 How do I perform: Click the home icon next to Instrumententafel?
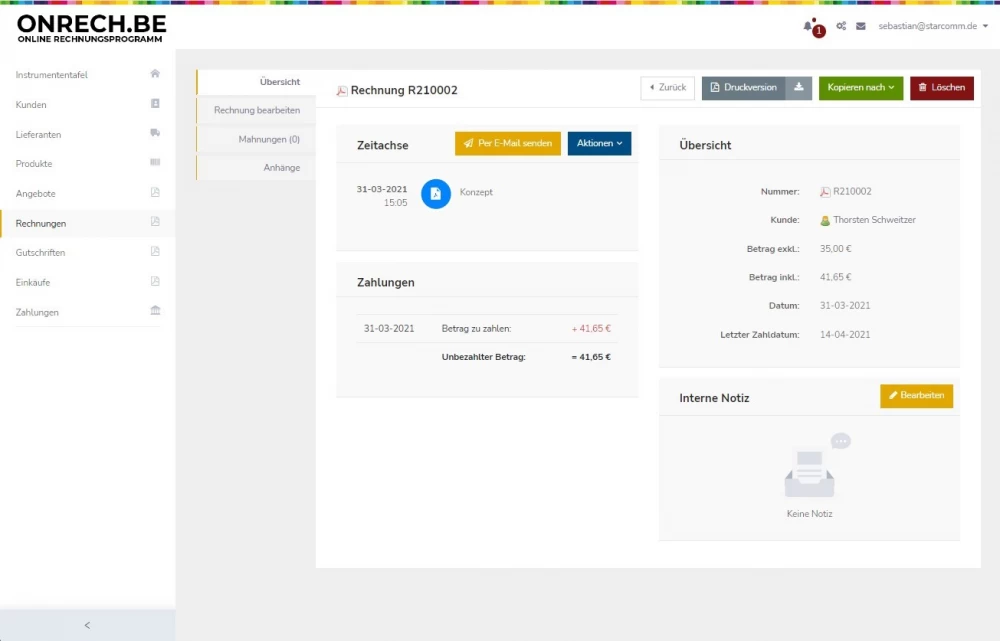tap(155, 74)
